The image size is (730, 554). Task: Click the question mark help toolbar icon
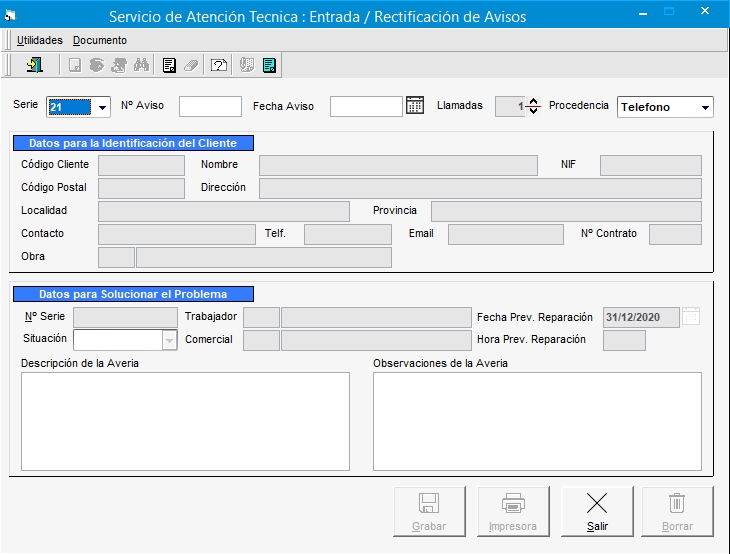[219, 65]
